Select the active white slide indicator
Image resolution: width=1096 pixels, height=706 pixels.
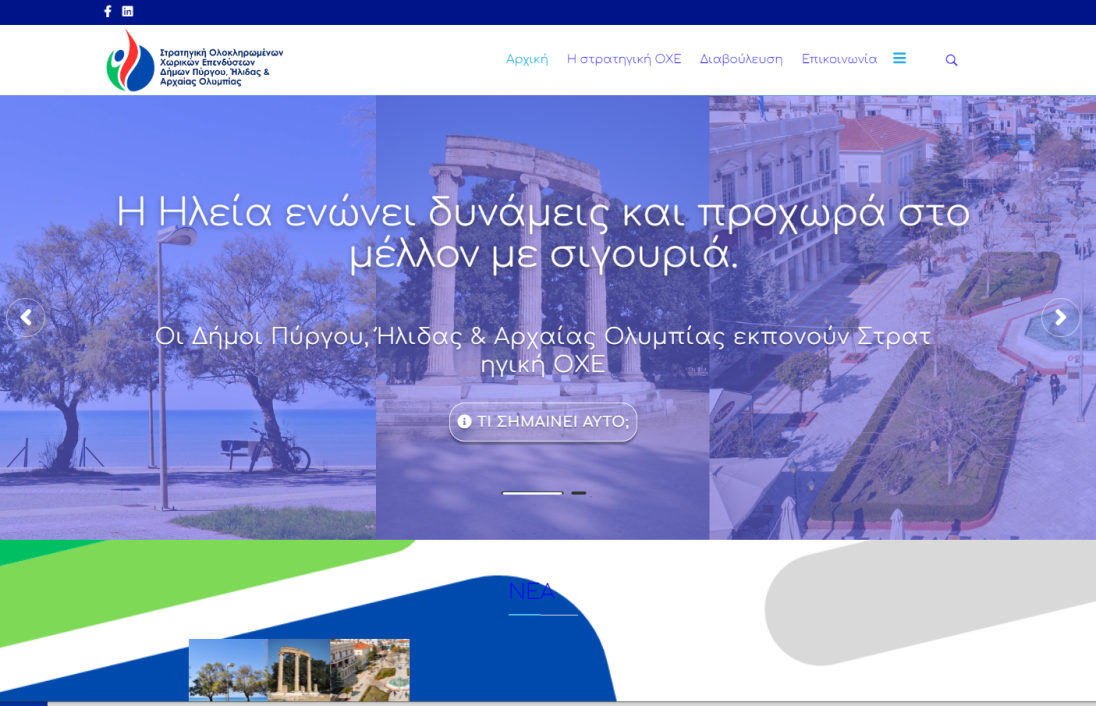tap(532, 493)
